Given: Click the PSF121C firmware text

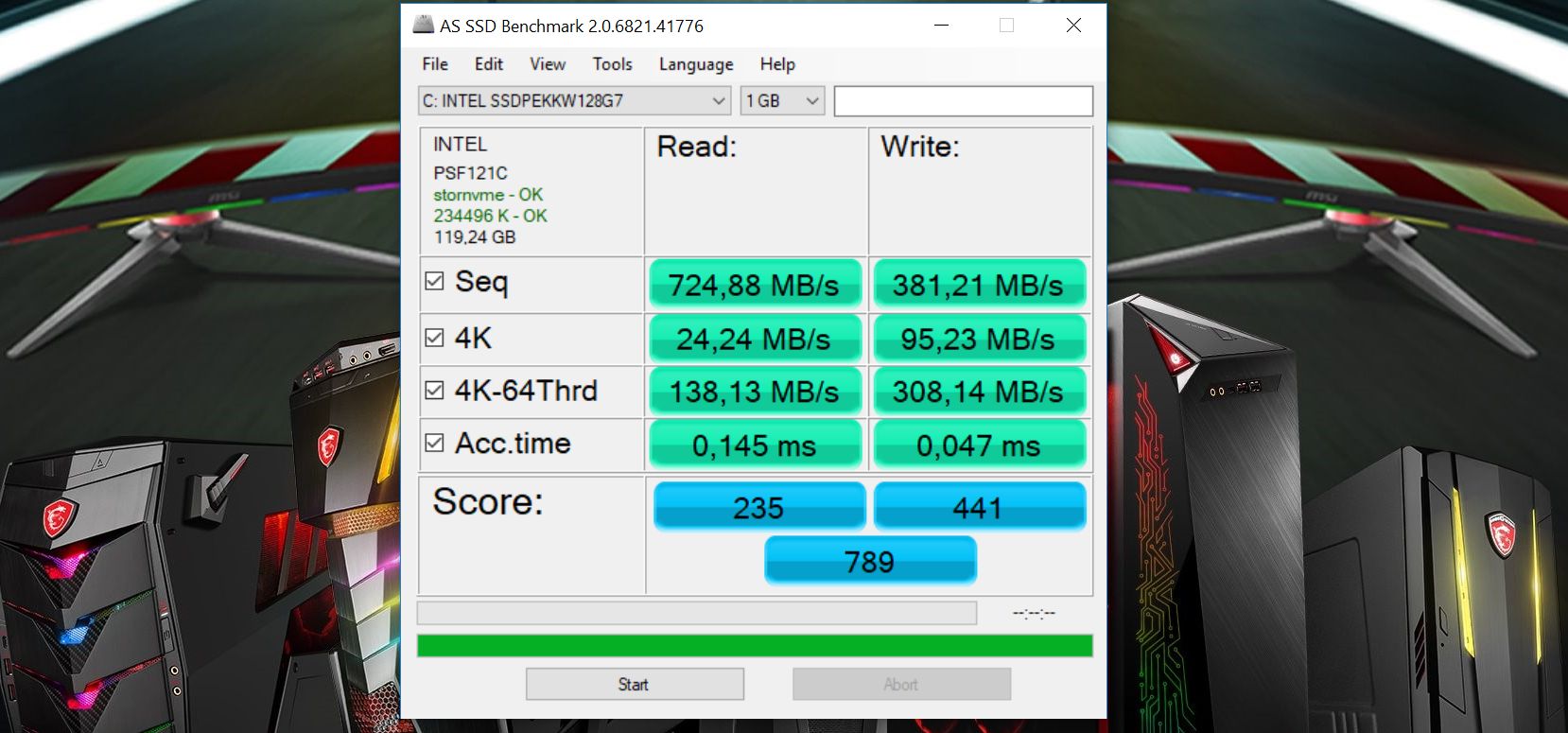Looking at the screenshot, I should pos(470,173).
